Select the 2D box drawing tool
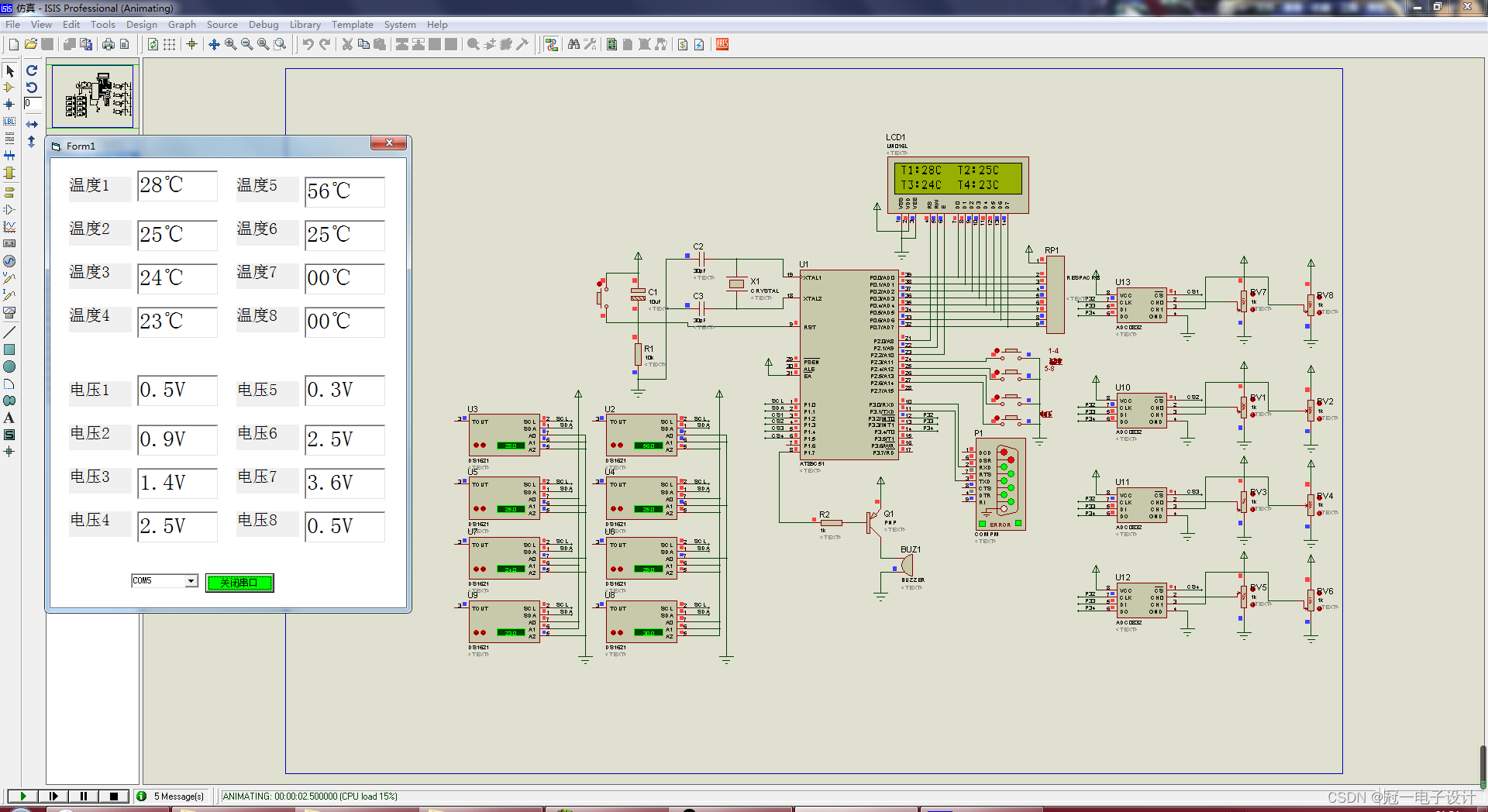 (x=9, y=349)
